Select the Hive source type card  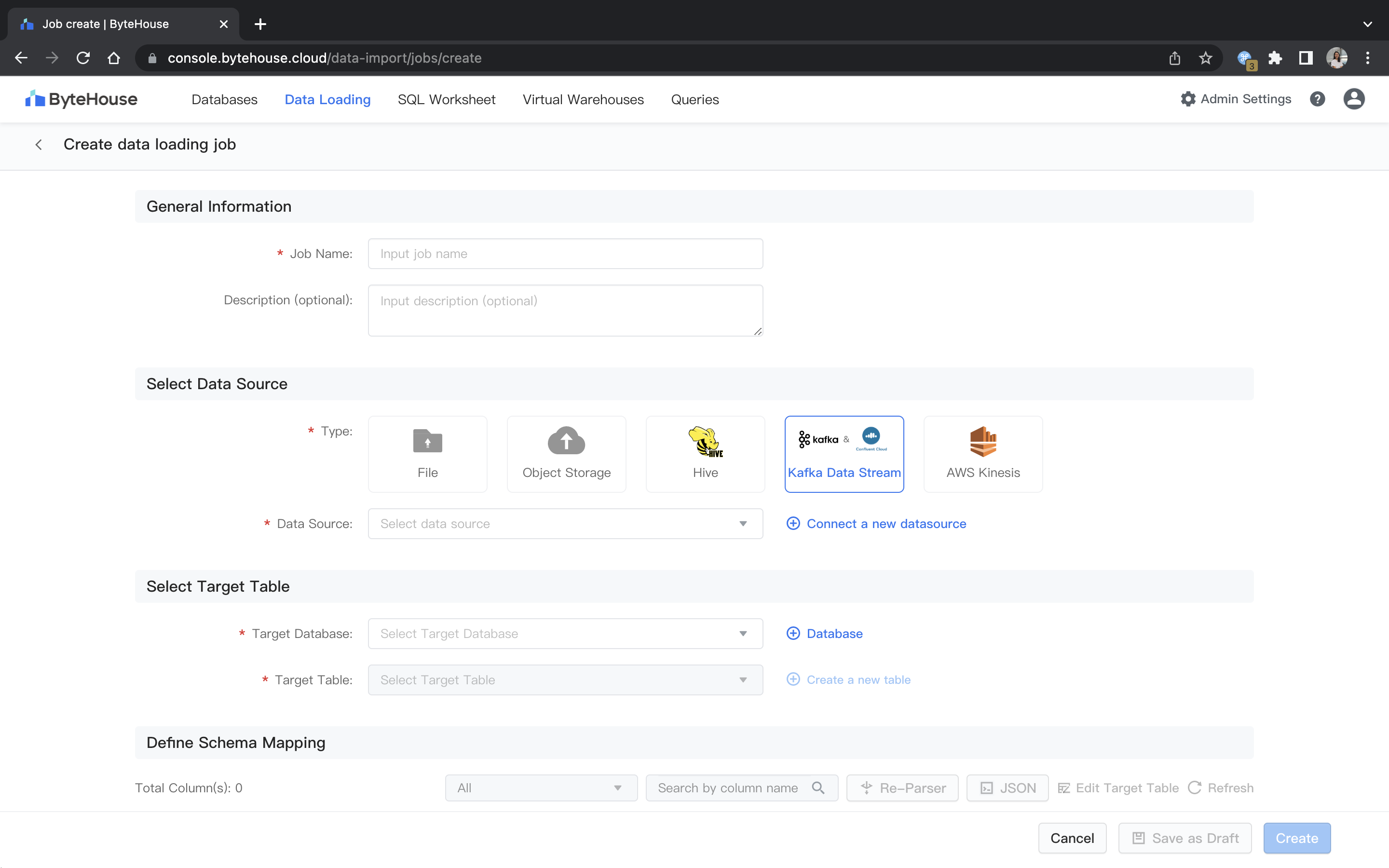point(705,453)
